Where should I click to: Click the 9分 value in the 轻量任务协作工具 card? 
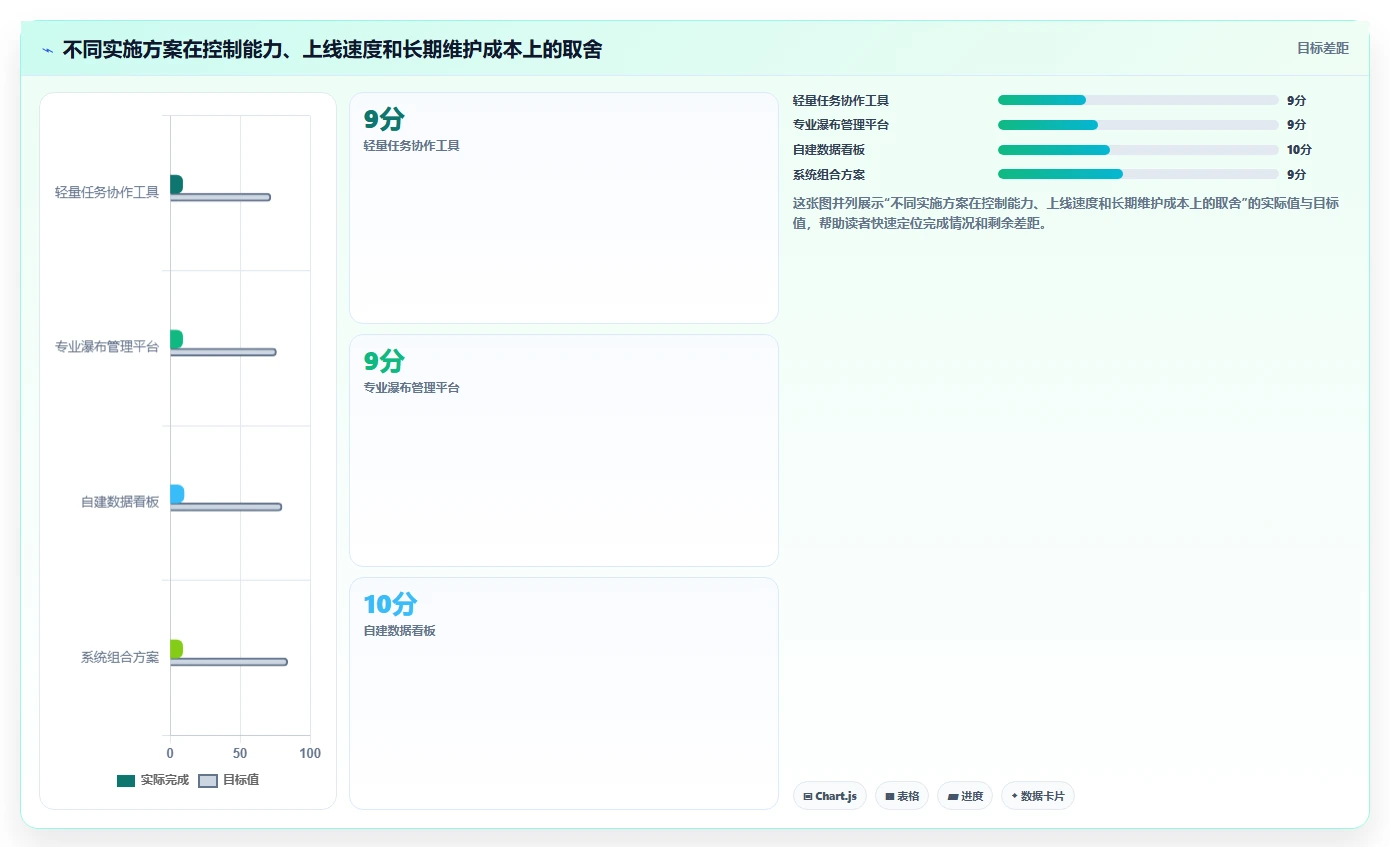[x=384, y=119]
